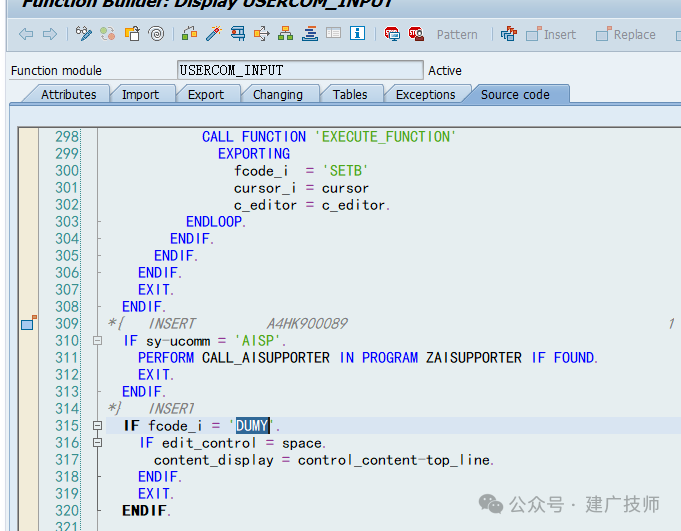
Task: Click ZAISUPPORTER program name on line 311
Action: point(473,358)
